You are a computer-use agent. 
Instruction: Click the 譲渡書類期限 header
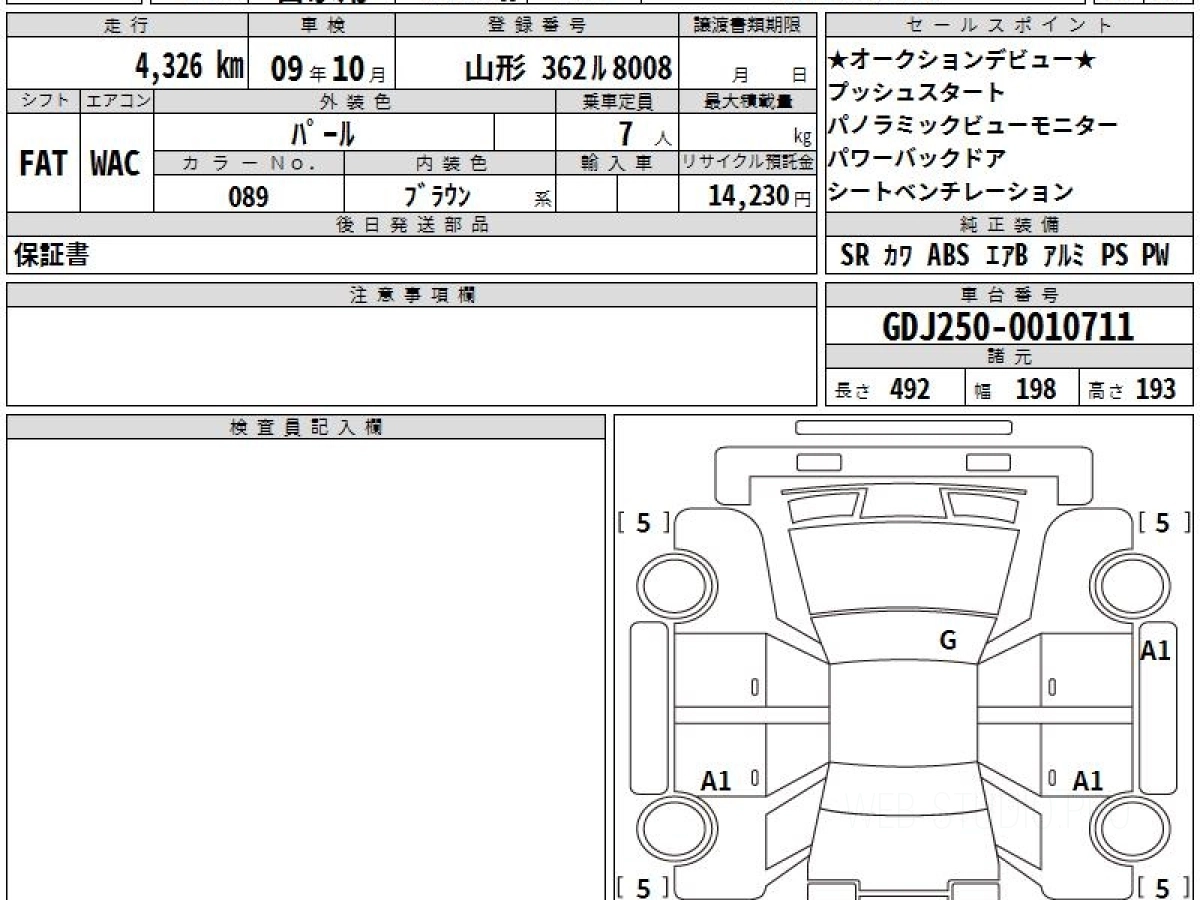748,26
